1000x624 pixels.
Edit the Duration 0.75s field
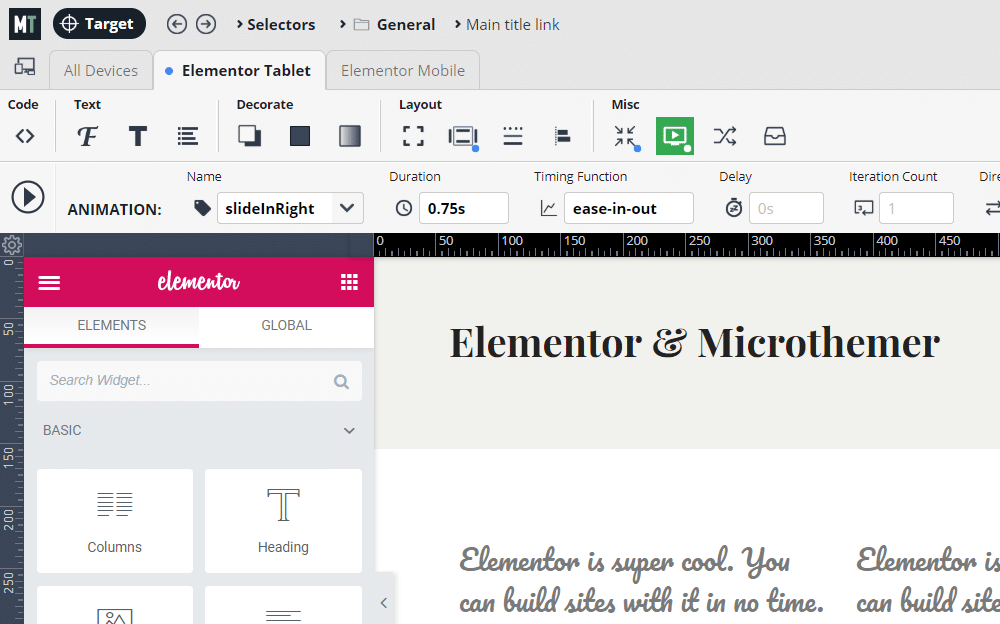click(x=464, y=208)
